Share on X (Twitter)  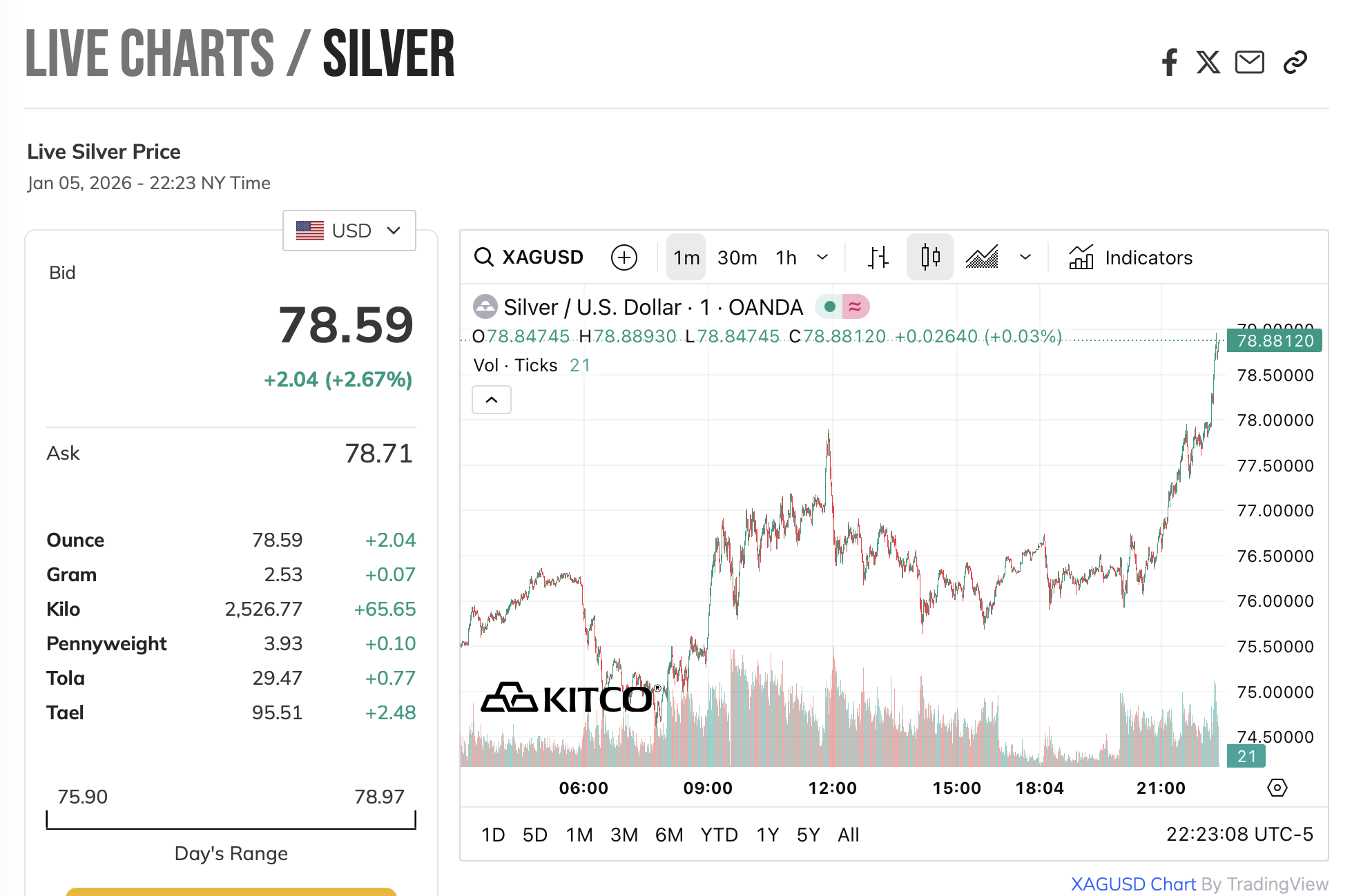(1208, 62)
